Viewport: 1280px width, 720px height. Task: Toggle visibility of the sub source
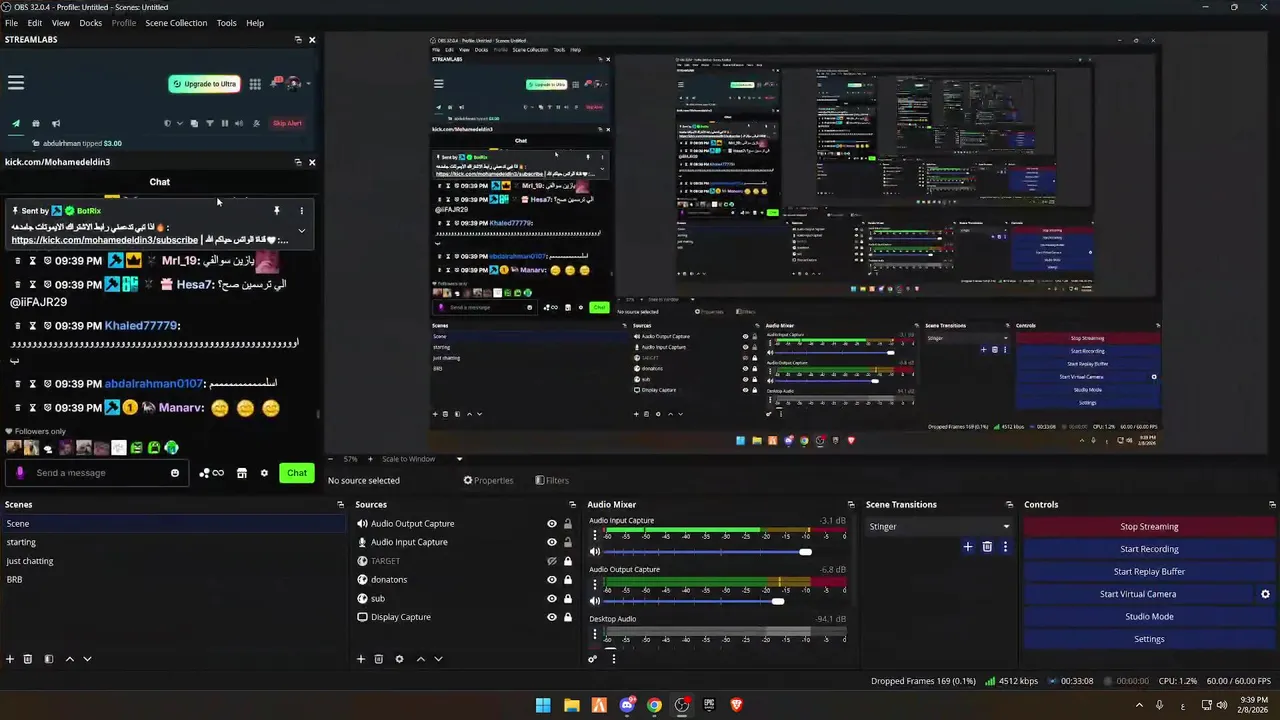click(x=551, y=598)
